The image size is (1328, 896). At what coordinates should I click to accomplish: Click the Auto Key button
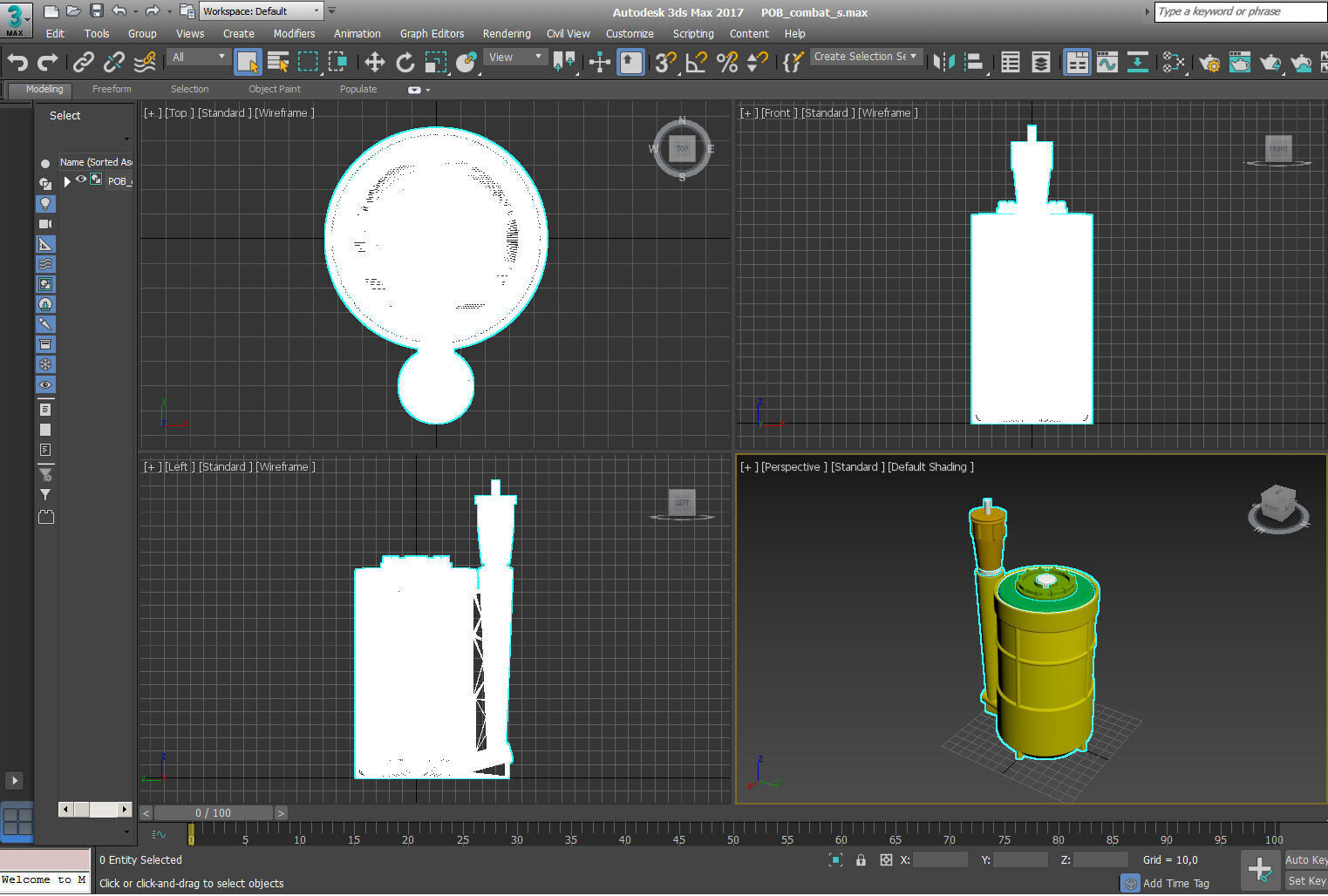pos(1305,859)
